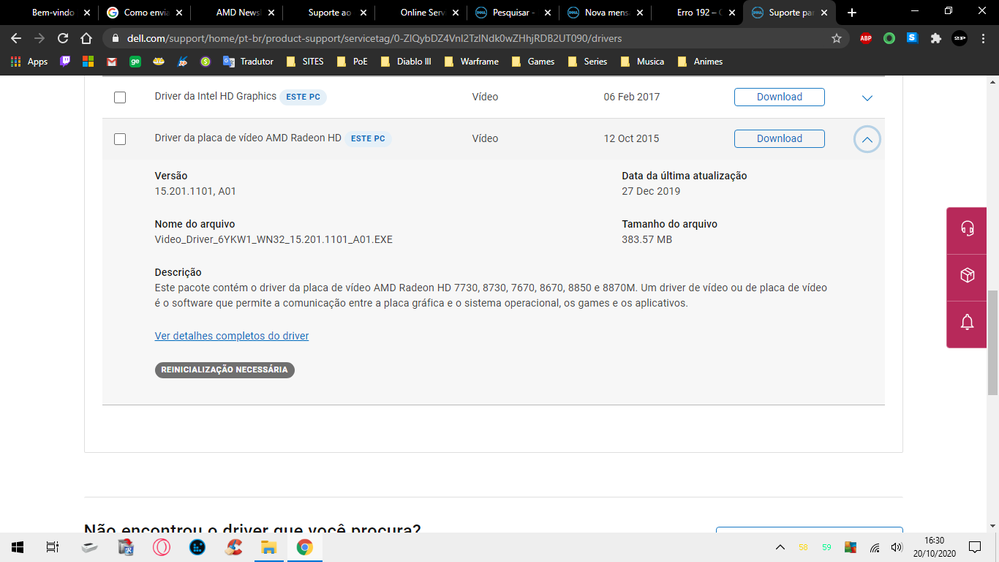999x562 pixels.
Task: Open the taskbar clock showing 16:30
Action: (x=934, y=547)
